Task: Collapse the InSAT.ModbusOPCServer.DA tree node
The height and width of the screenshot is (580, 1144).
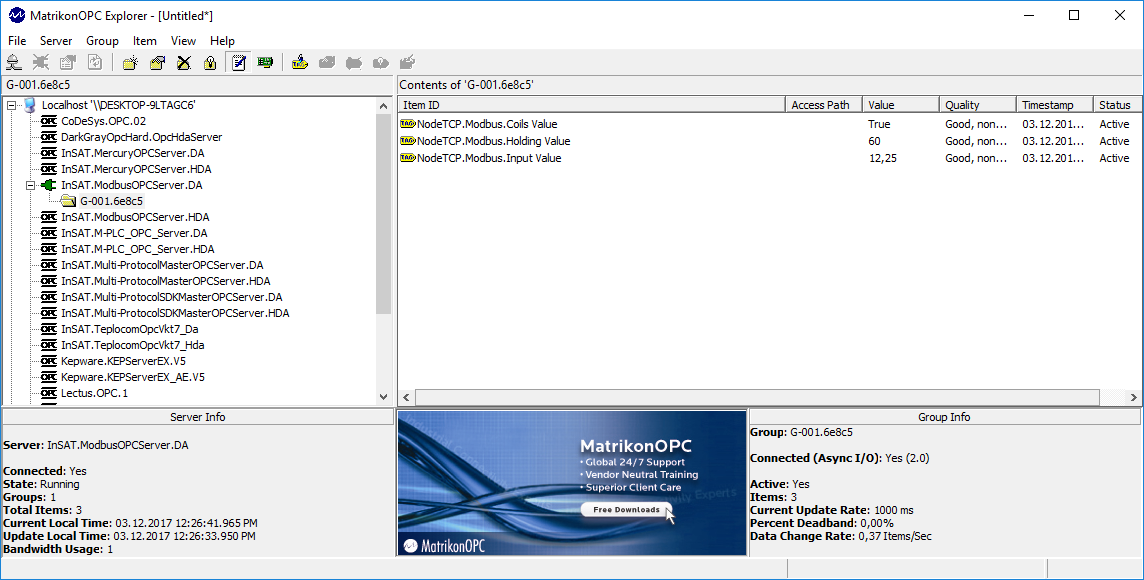Action: 31,185
